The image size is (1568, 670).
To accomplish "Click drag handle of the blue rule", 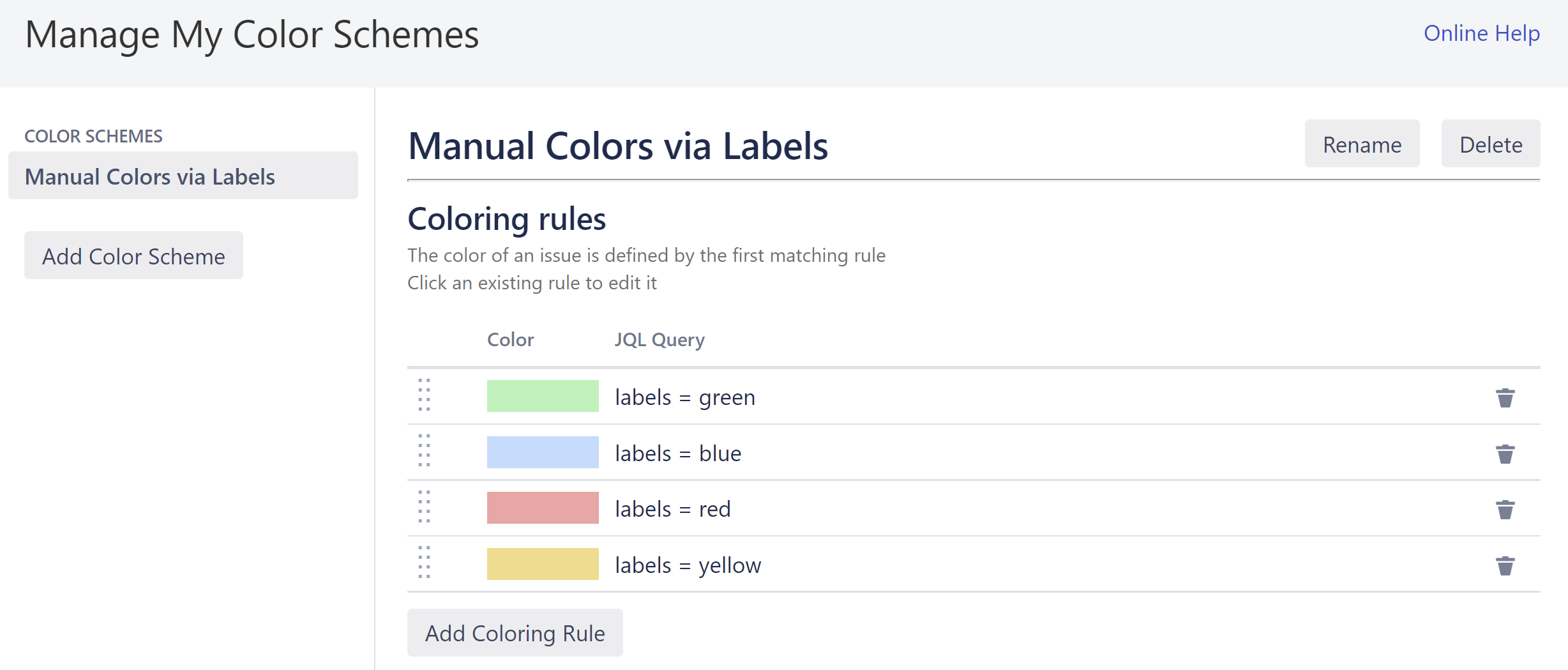I will (425, 451).
